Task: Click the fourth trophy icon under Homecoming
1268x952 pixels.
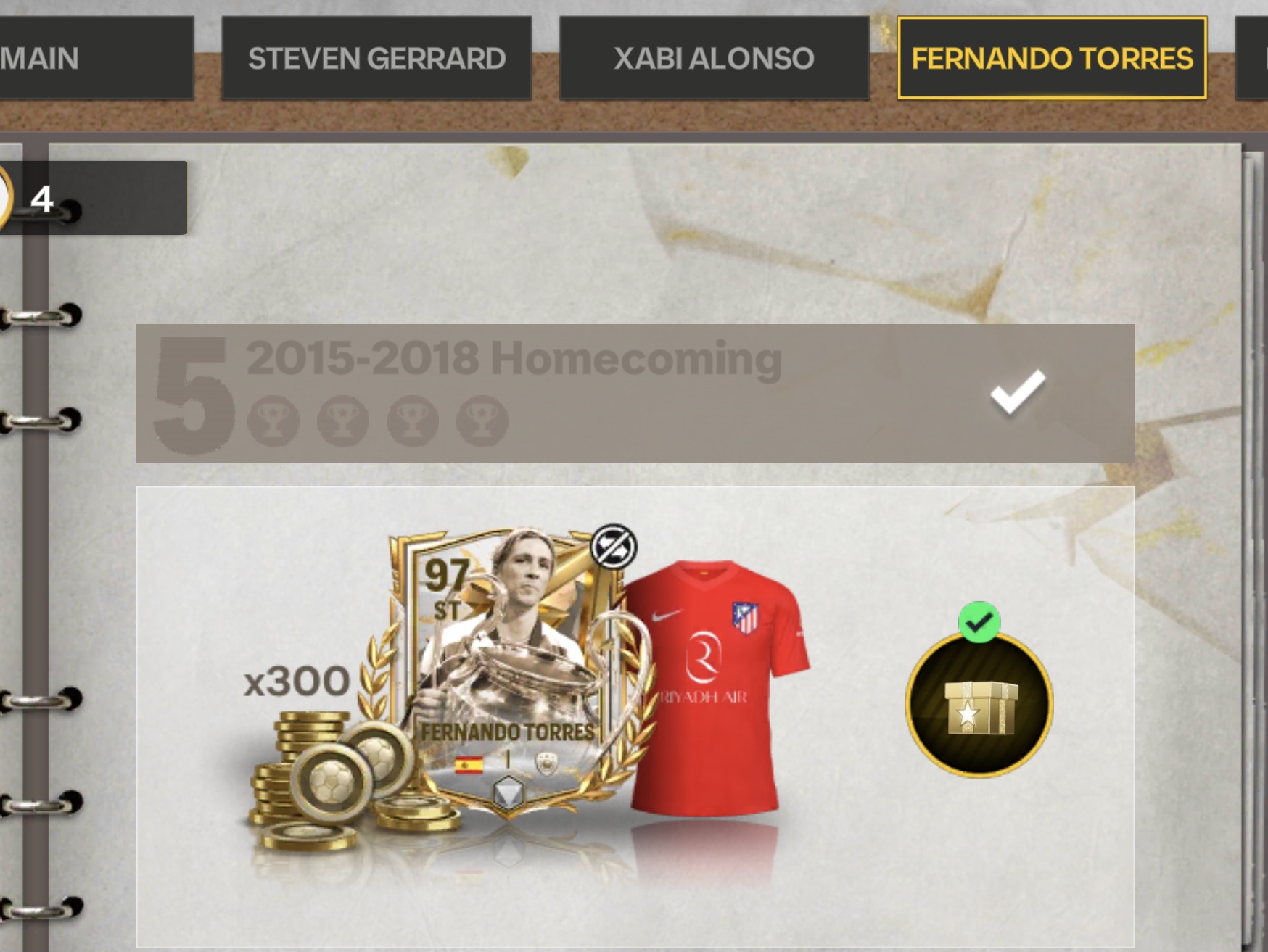Action: [482, 421]
